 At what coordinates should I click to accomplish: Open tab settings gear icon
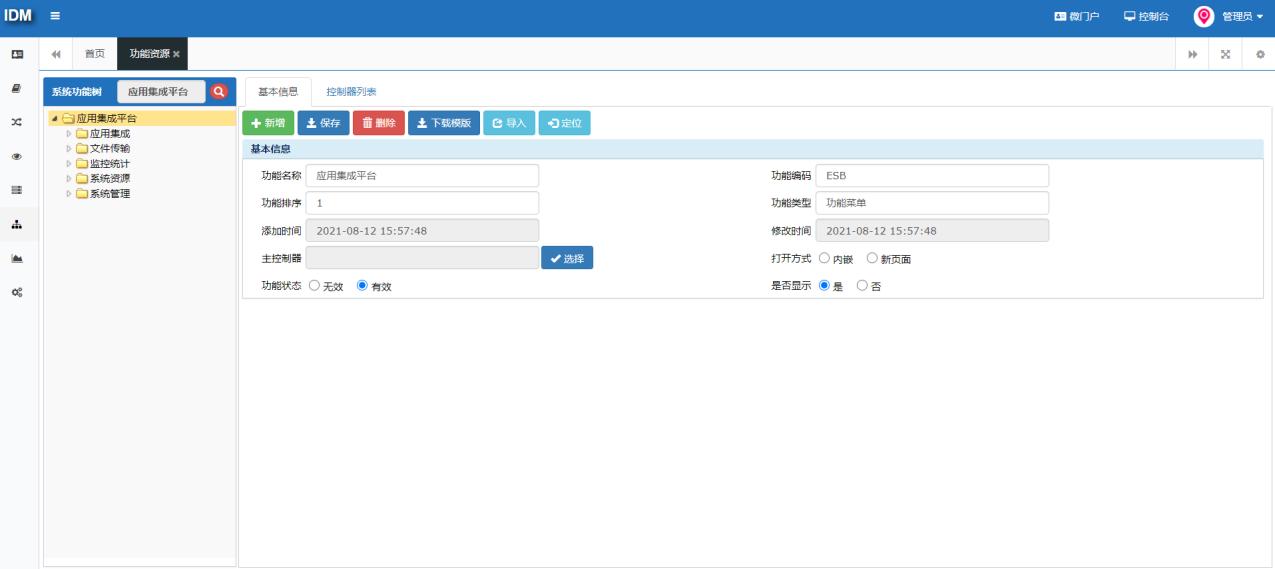1259,54
